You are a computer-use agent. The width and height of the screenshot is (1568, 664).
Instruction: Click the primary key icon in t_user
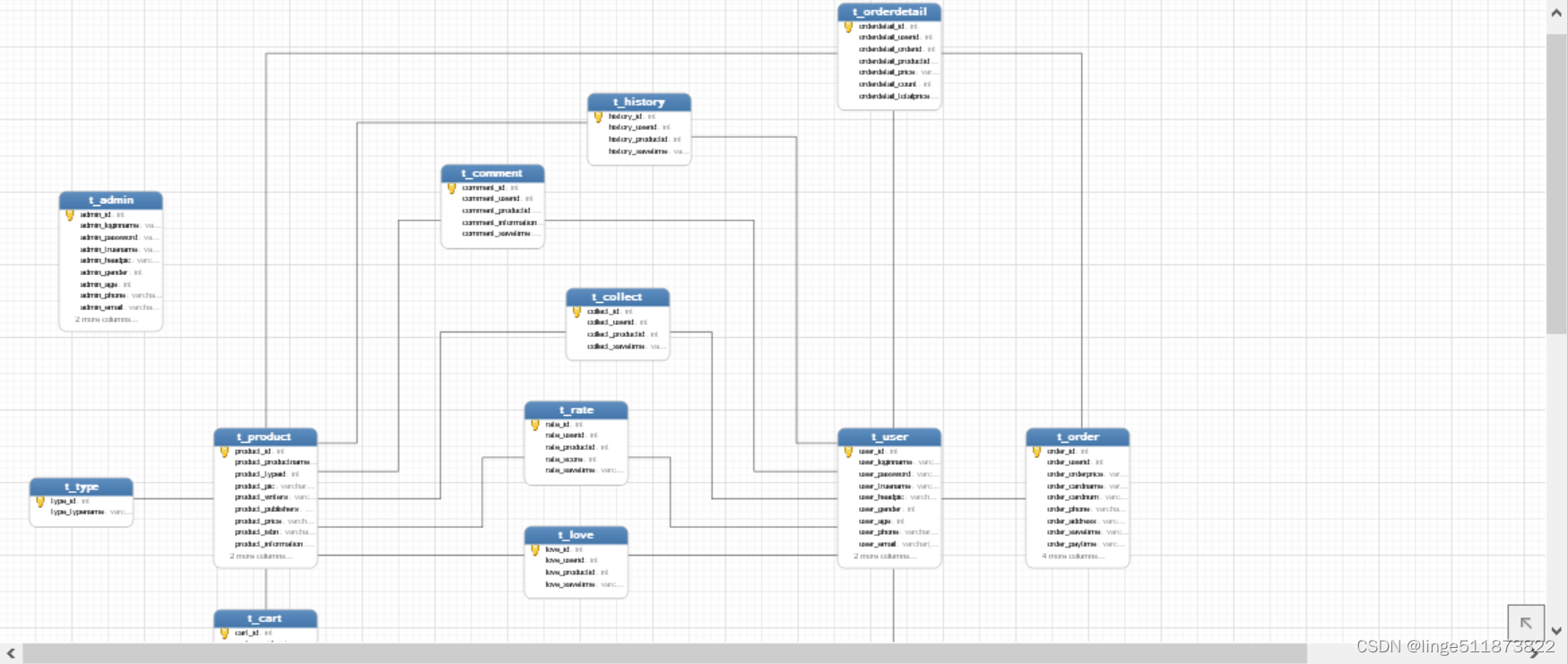point(848,452)
